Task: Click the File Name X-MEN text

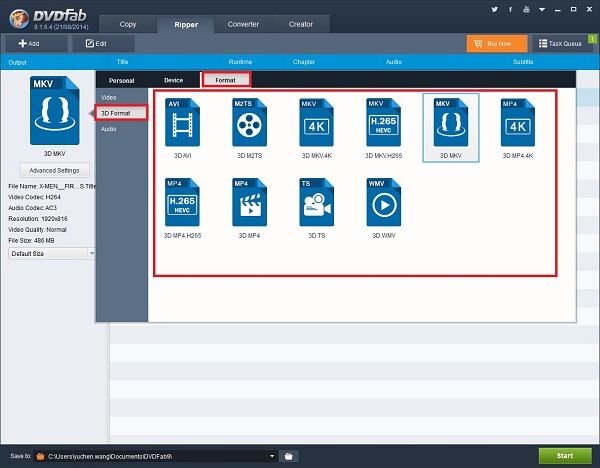Action: point(52,186)
